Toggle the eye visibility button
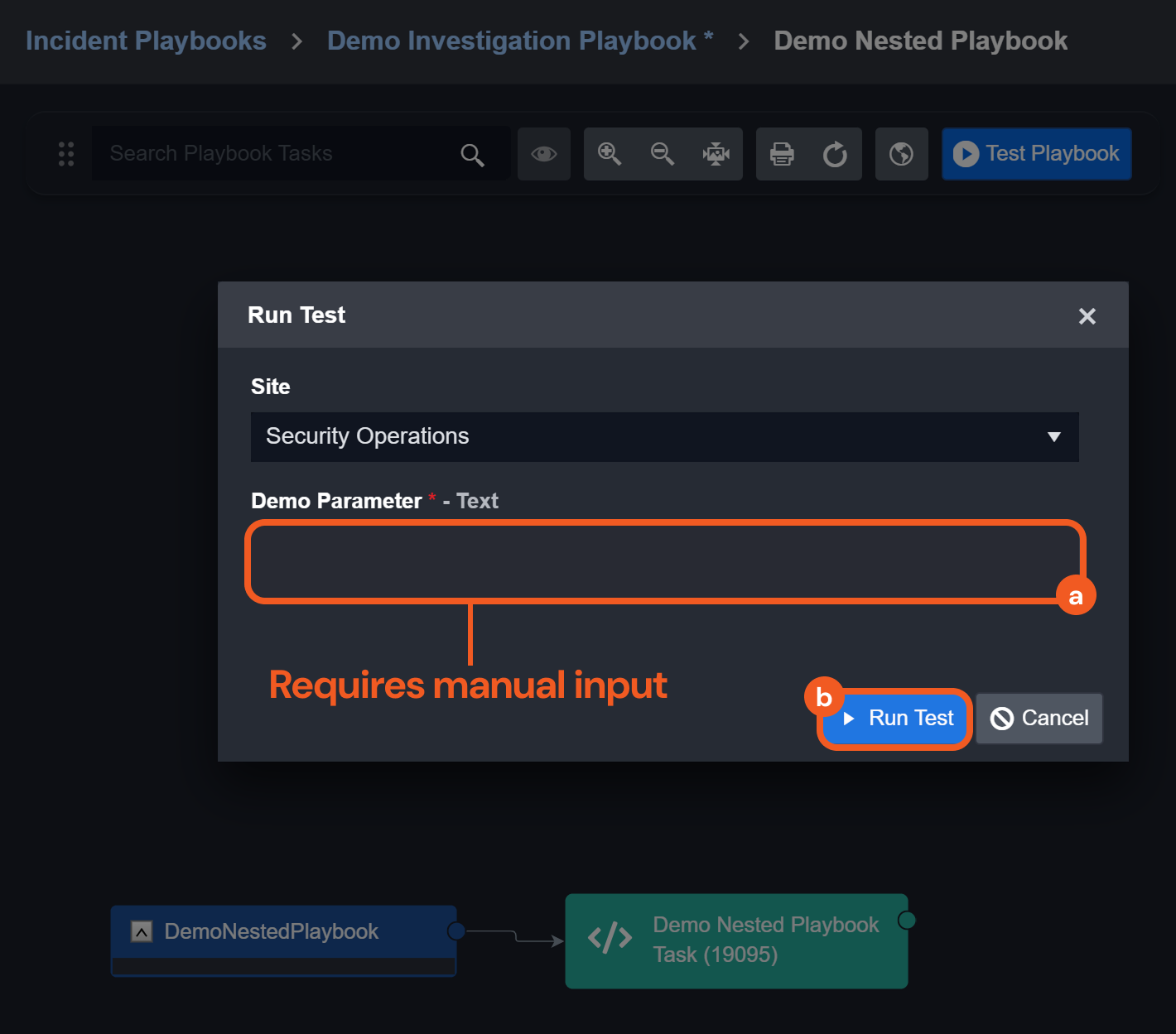Viewport: 1176px width, 1034px height. coord(544,154)
